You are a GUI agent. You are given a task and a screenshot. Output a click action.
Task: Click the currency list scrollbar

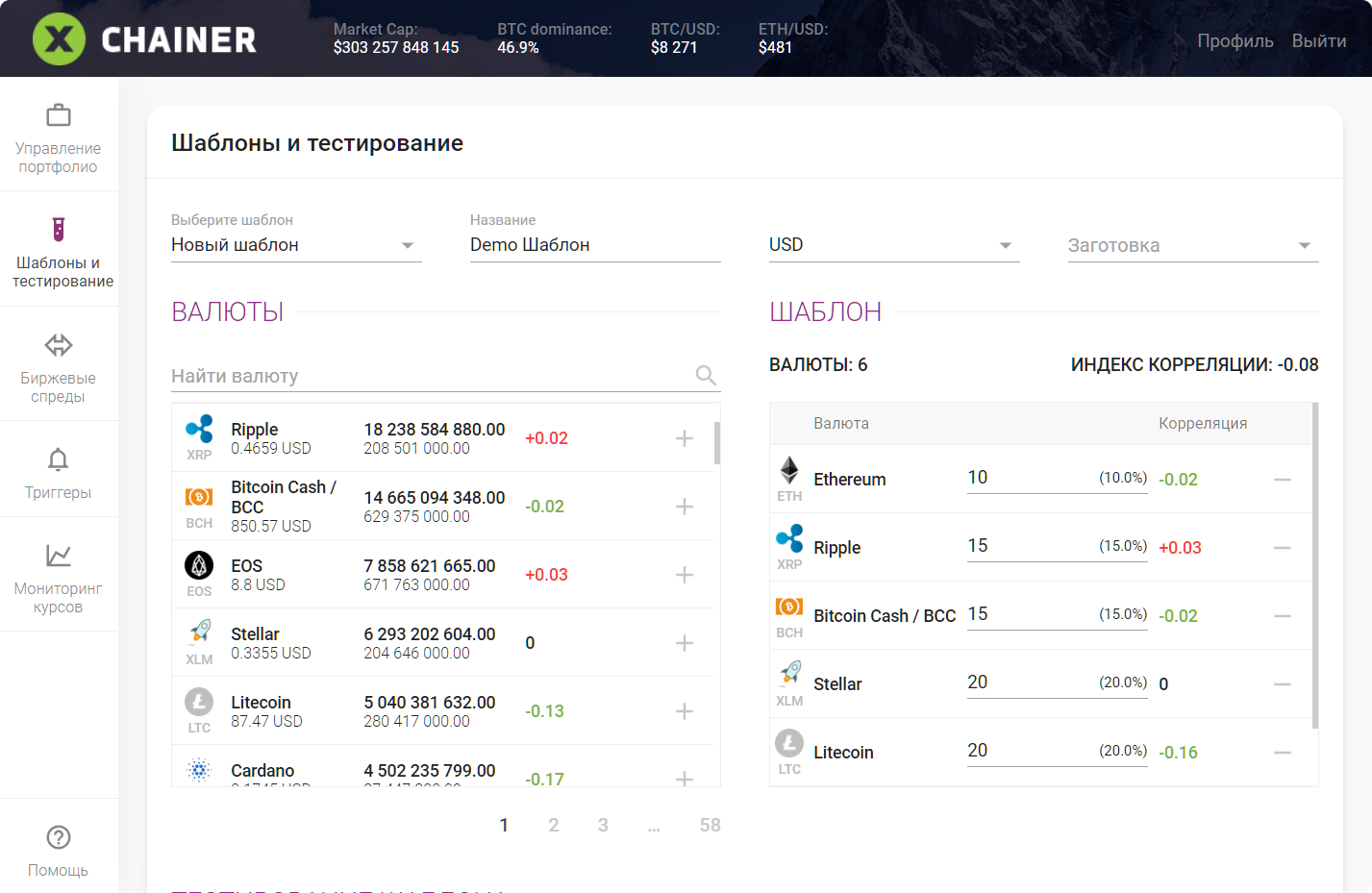point(717,443)
